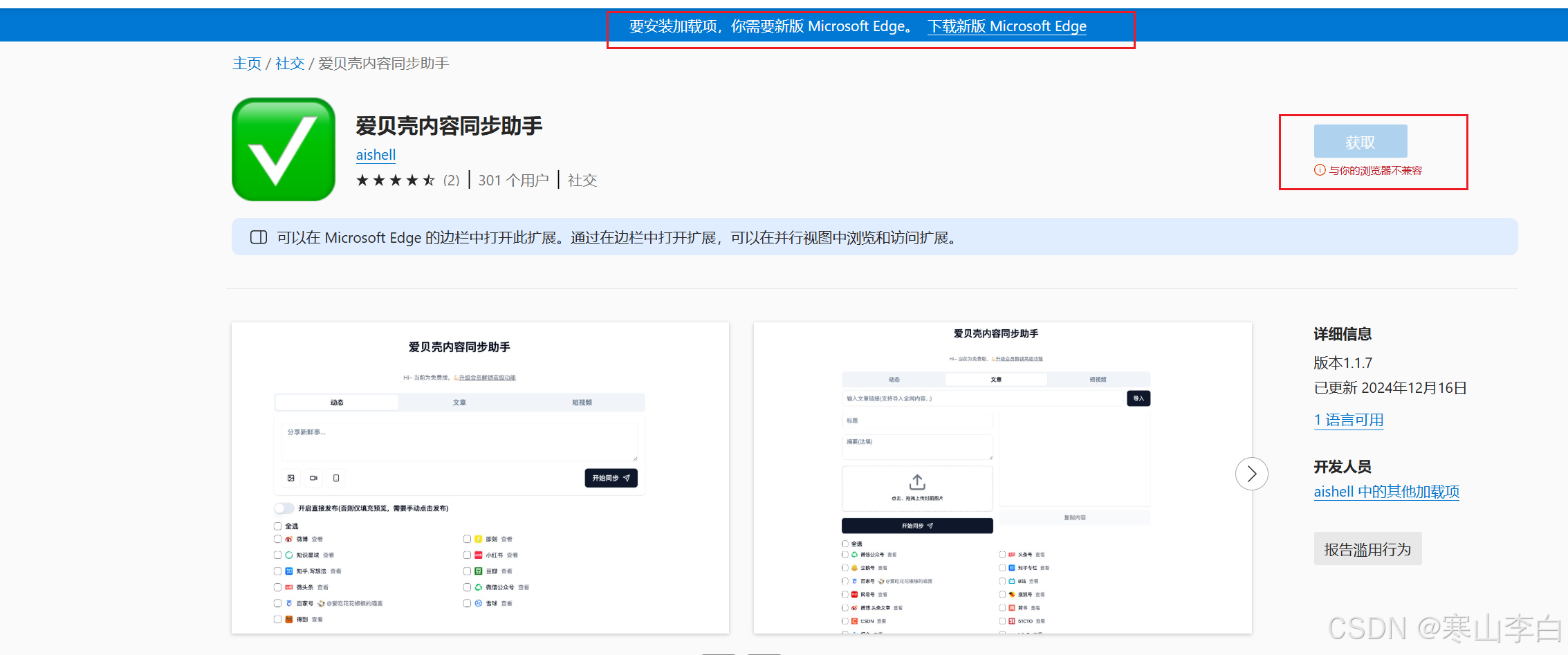Click the cover image upload arrow icon

(x=917, y=481)
